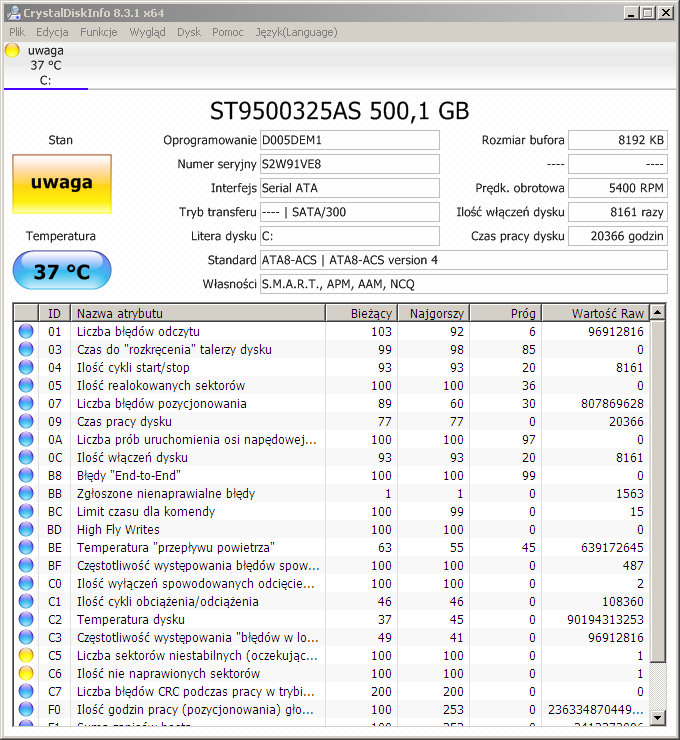The height and width of the screenshot is (740, 680).
Task: Click the 'Najgorszy' column header
Action: tap(434, 313)
